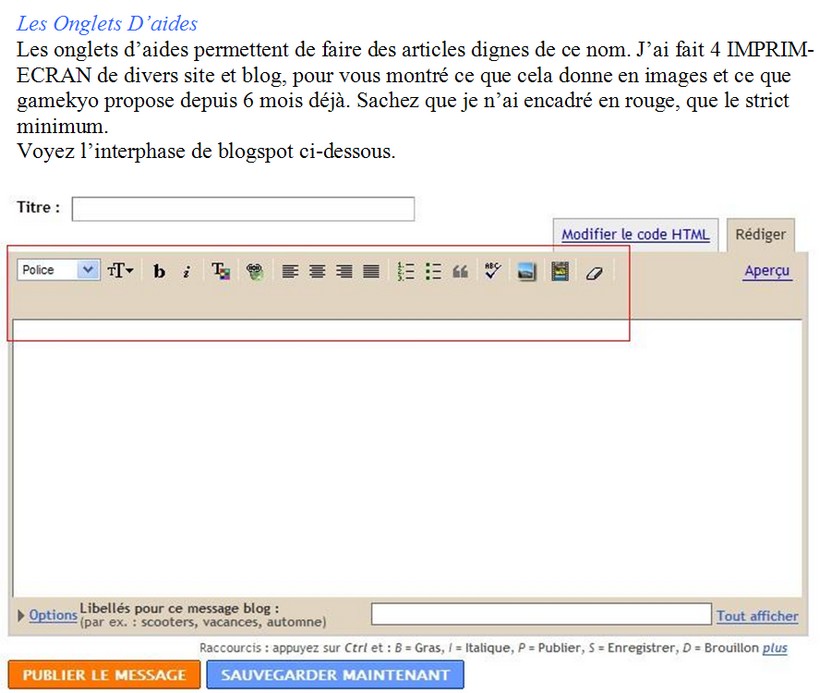Open the text color picker

click(220, 271)
